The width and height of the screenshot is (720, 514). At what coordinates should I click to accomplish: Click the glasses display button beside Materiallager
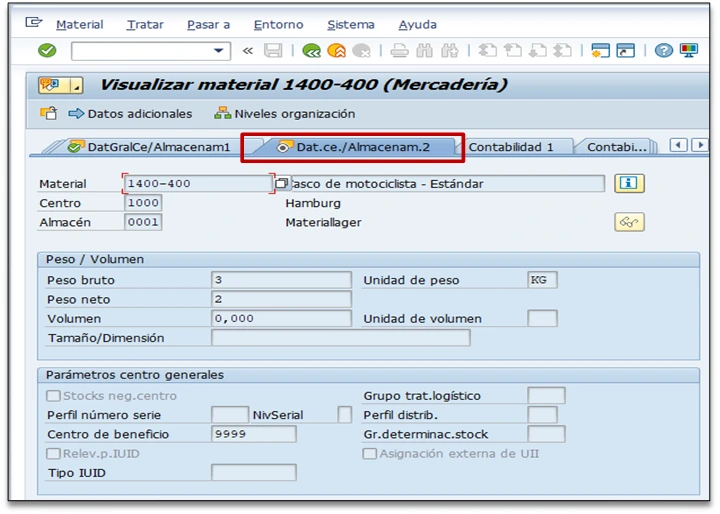pos(629,222)
